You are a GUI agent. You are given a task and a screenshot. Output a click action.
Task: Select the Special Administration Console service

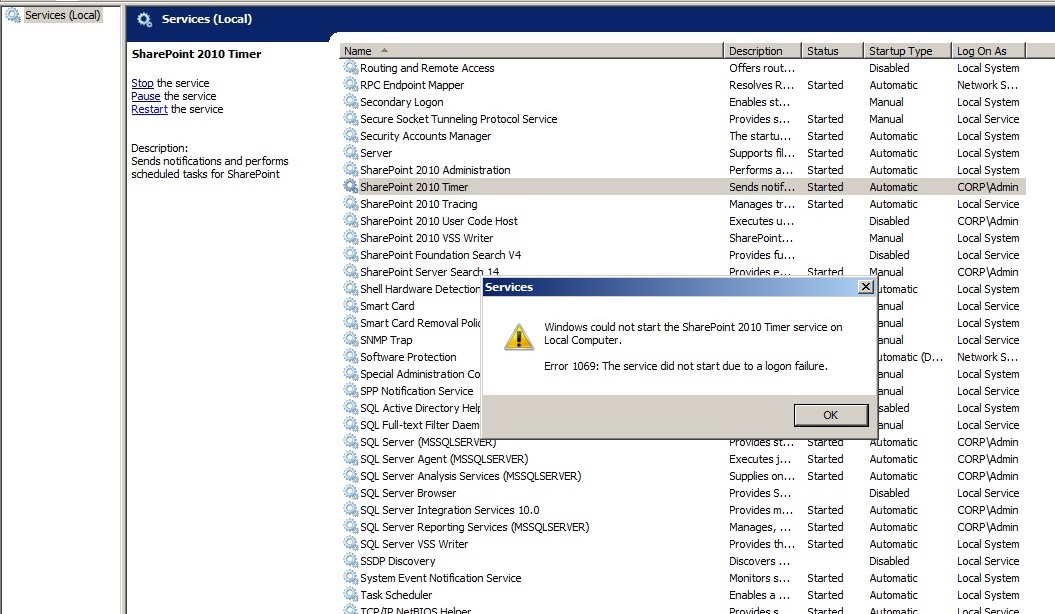[420, 374]
